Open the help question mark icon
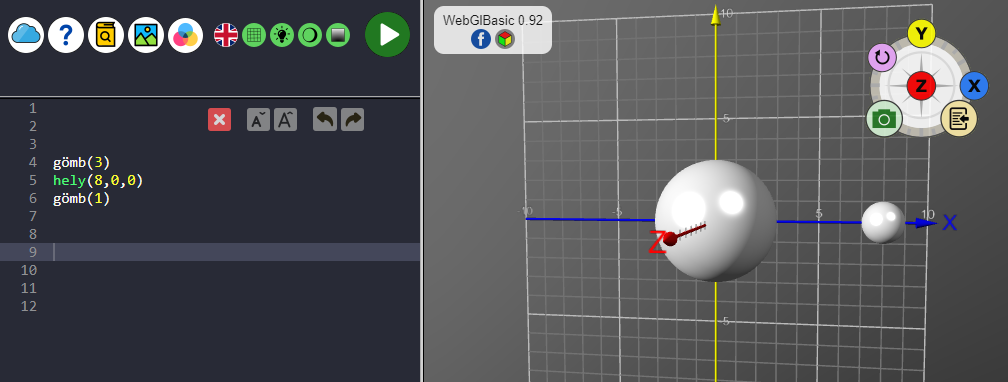The width and height of the screenshot is (1008, 382). [66, 35]
